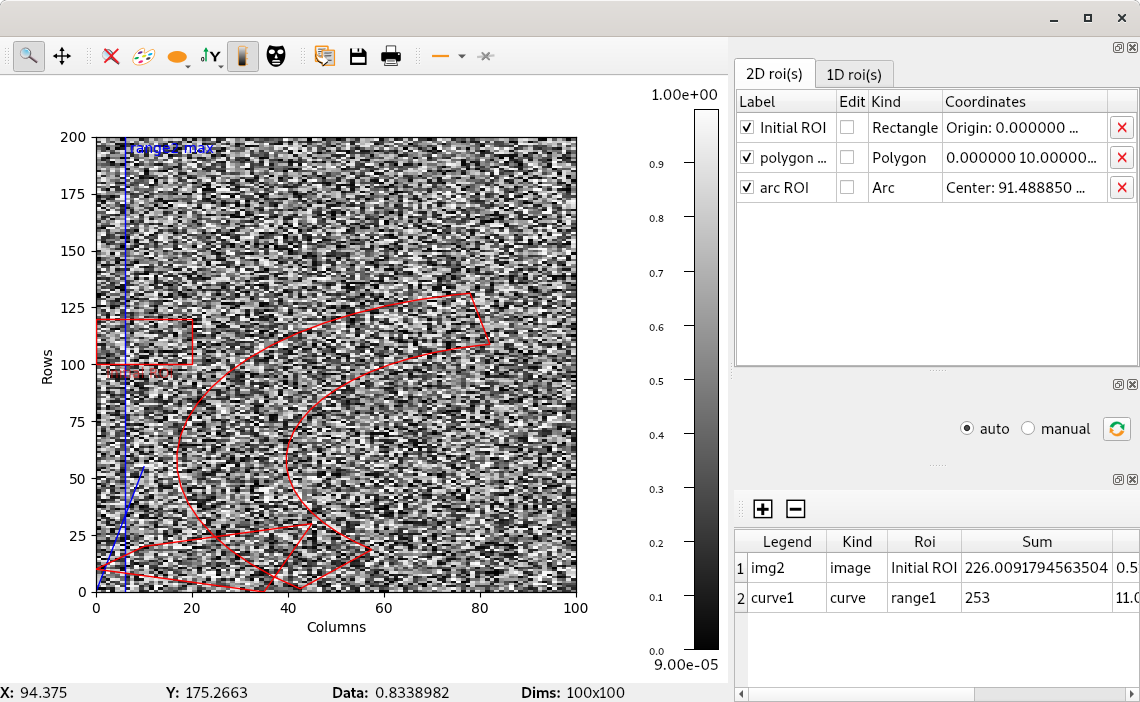This screenshot has height=702, width=1140.
Task: Delete the polygon ROI with red X
Action: [1122, 158]
